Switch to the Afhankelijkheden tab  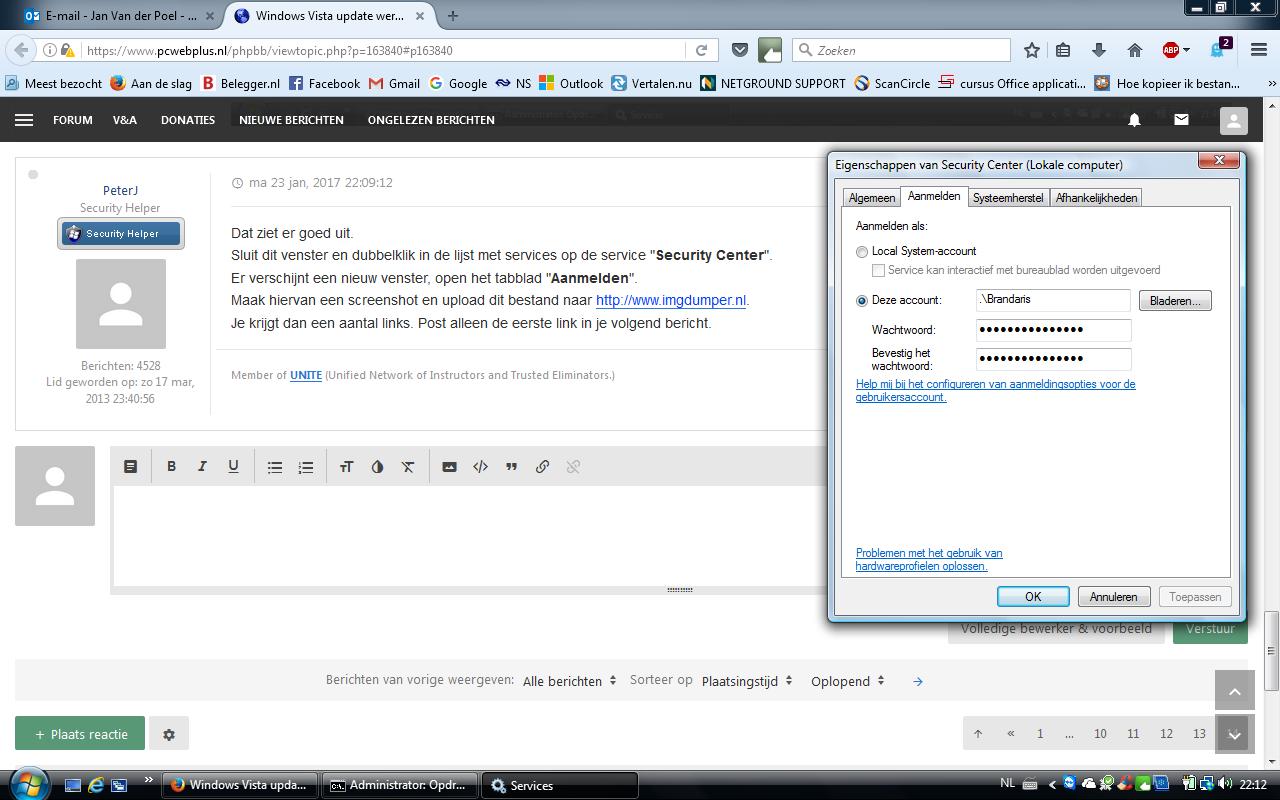click(x=1096, y=198)
